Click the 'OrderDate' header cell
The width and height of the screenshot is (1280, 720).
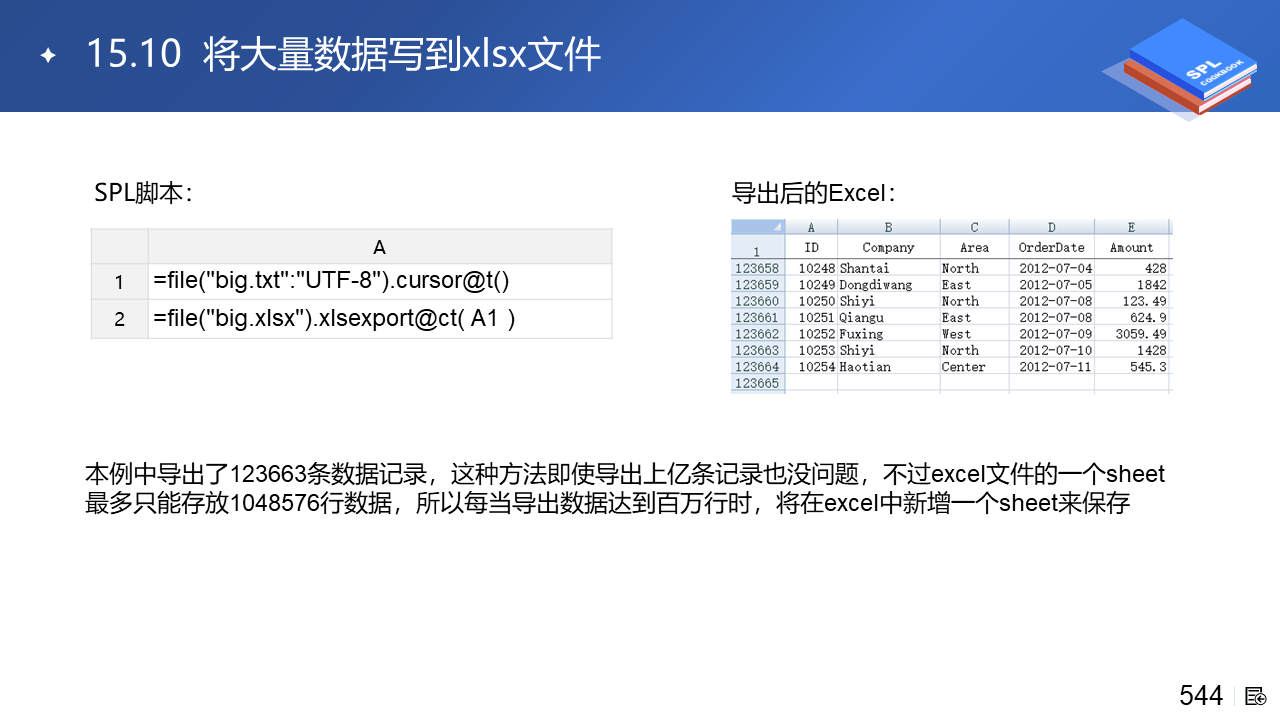tap(1052, 247)
